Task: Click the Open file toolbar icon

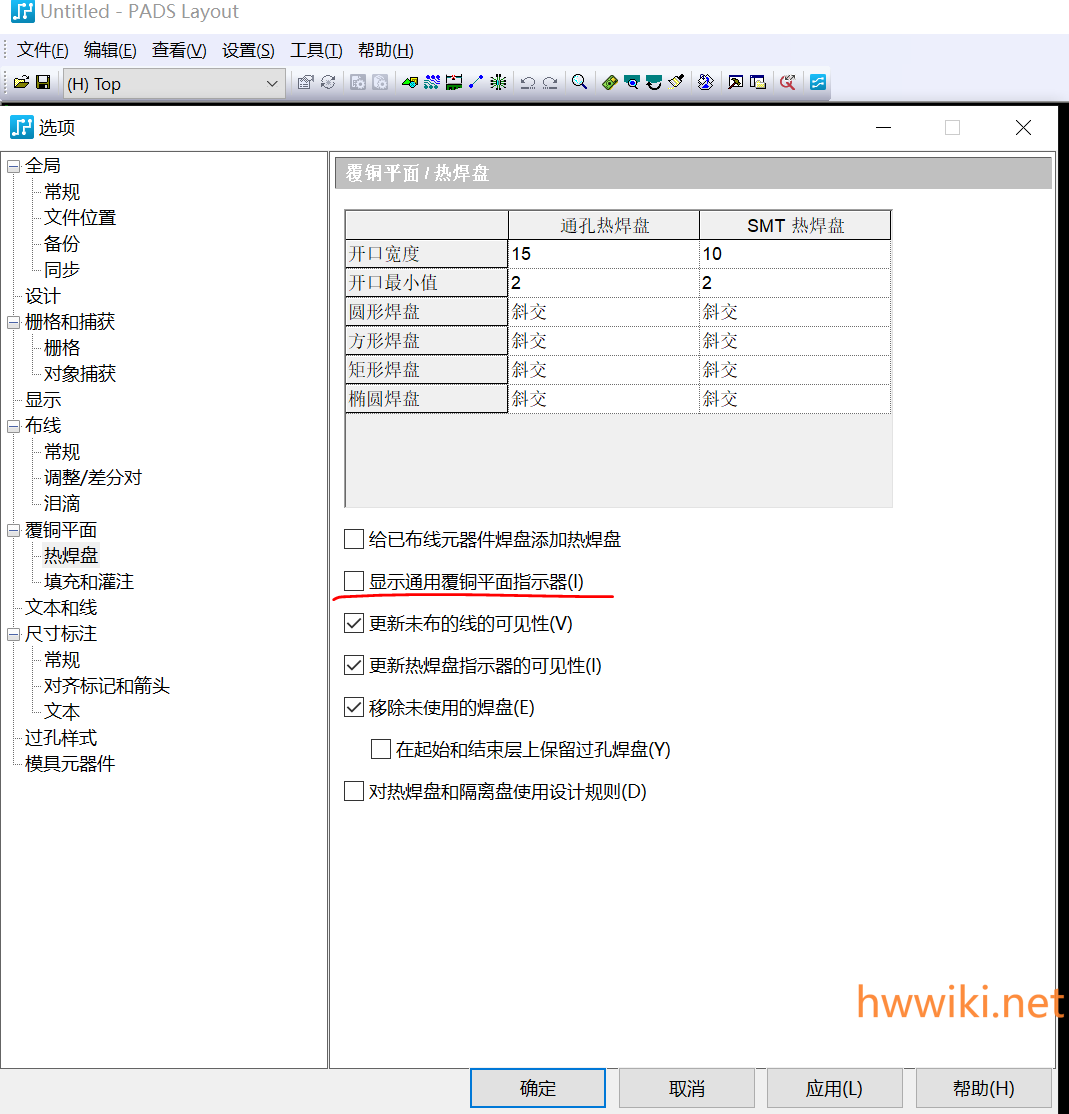Action: coord(21,82)
